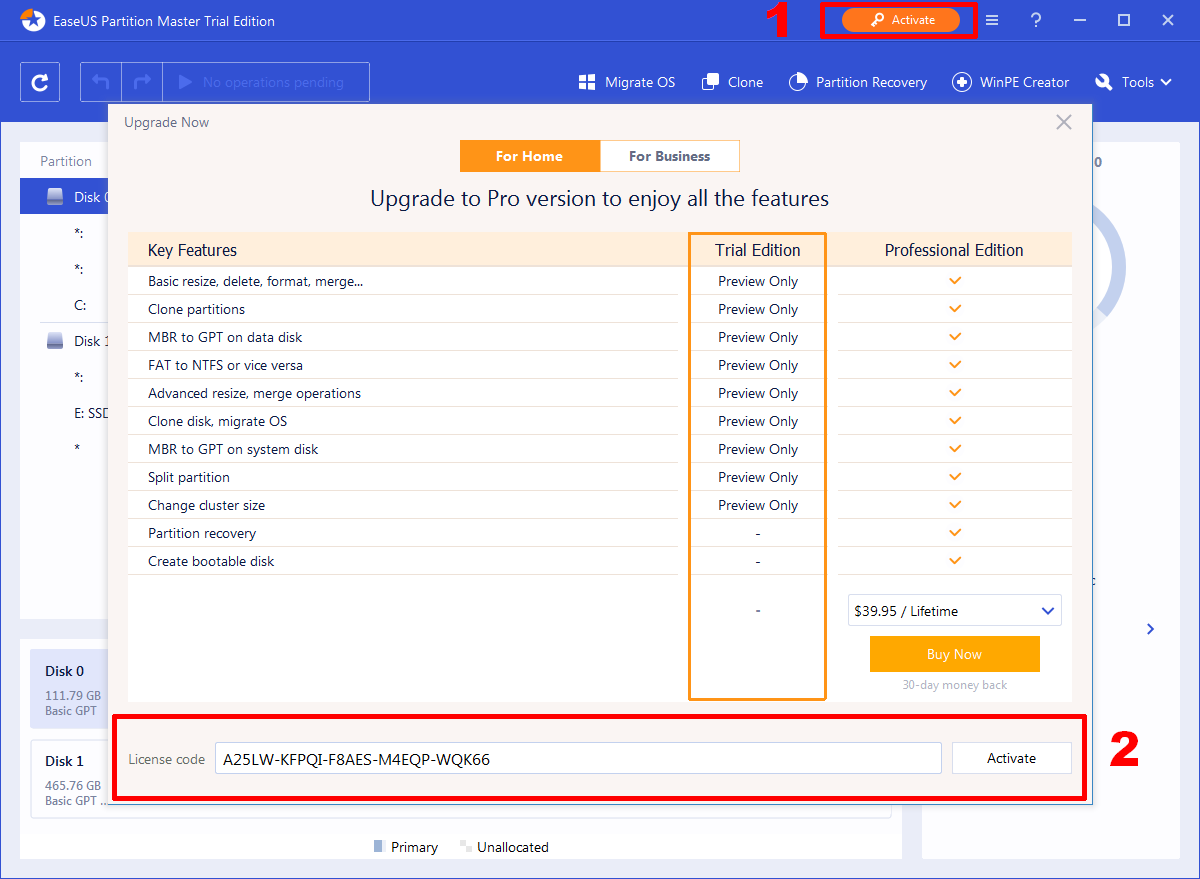Click Activate button beside license code
Image resolution: width=1200 pixels, height=879 pixels.
(1012, 758)
